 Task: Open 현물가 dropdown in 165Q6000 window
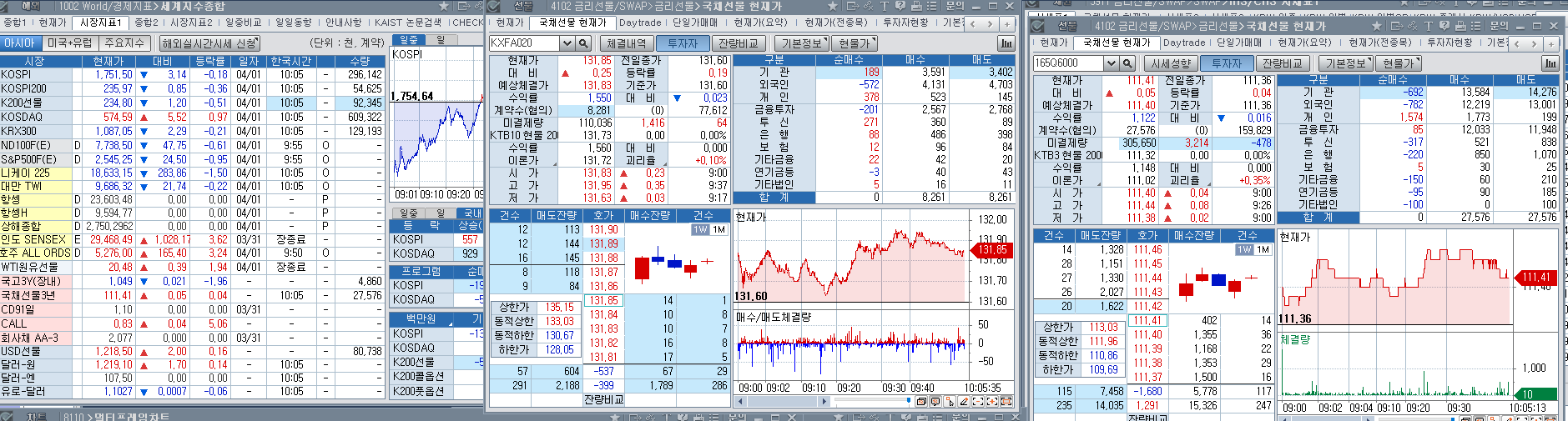1399,63
